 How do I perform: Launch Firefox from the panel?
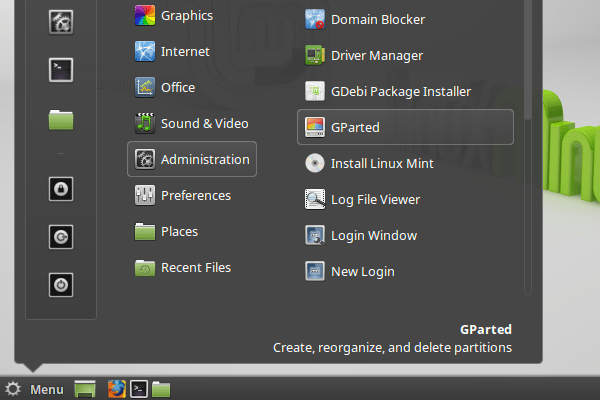(117, 389)
